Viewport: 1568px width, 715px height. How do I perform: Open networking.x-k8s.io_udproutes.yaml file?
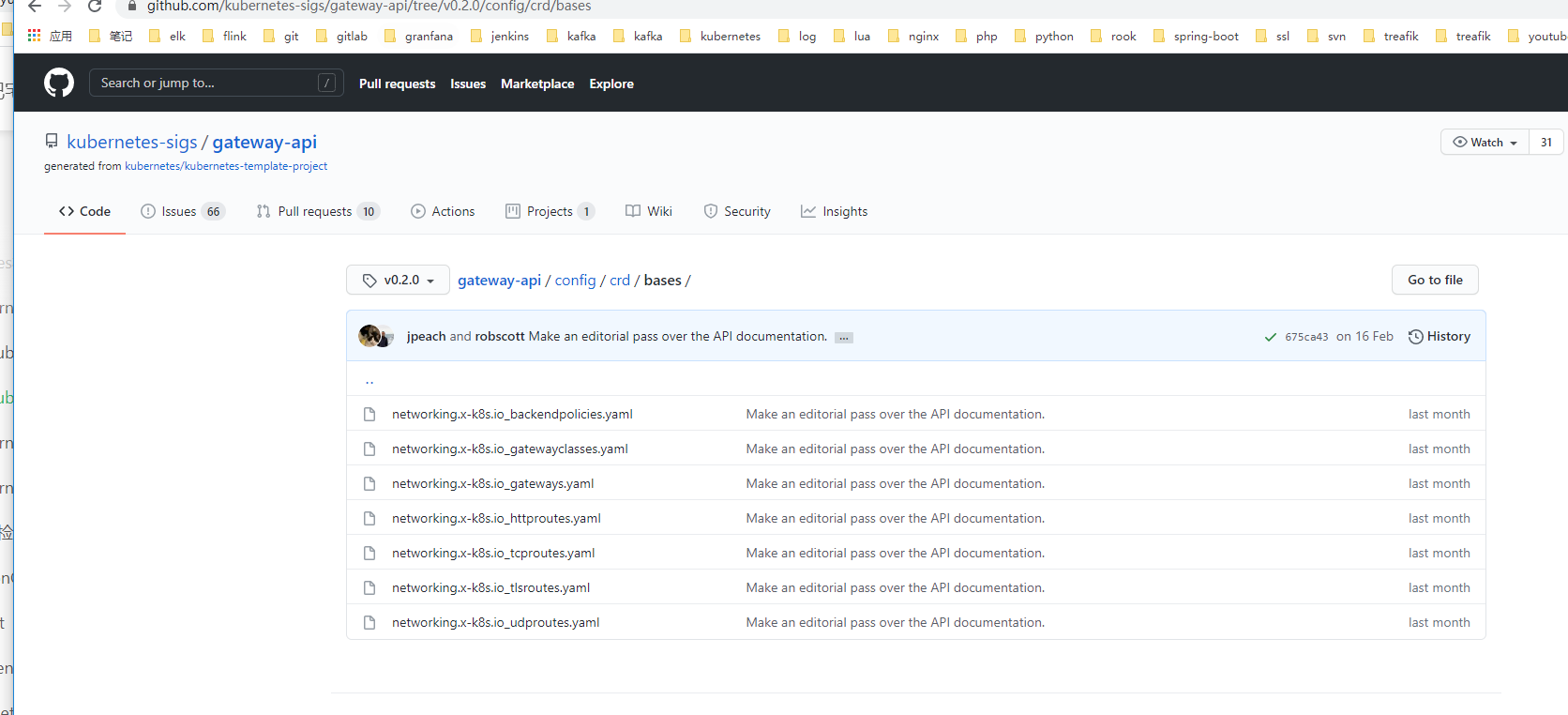[495, 622]
